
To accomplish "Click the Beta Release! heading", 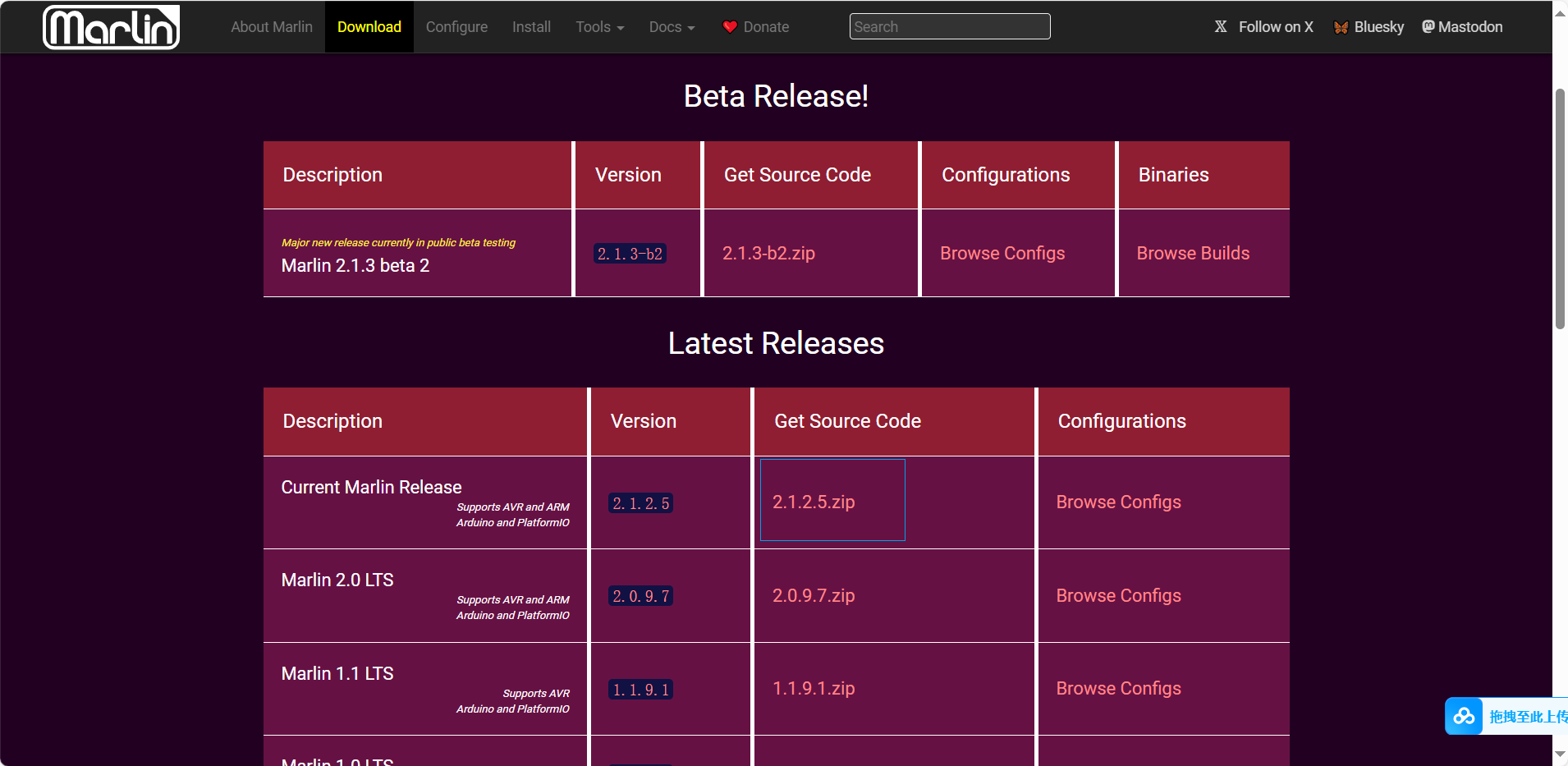I will pyautogui.click(x=776, y=96).
